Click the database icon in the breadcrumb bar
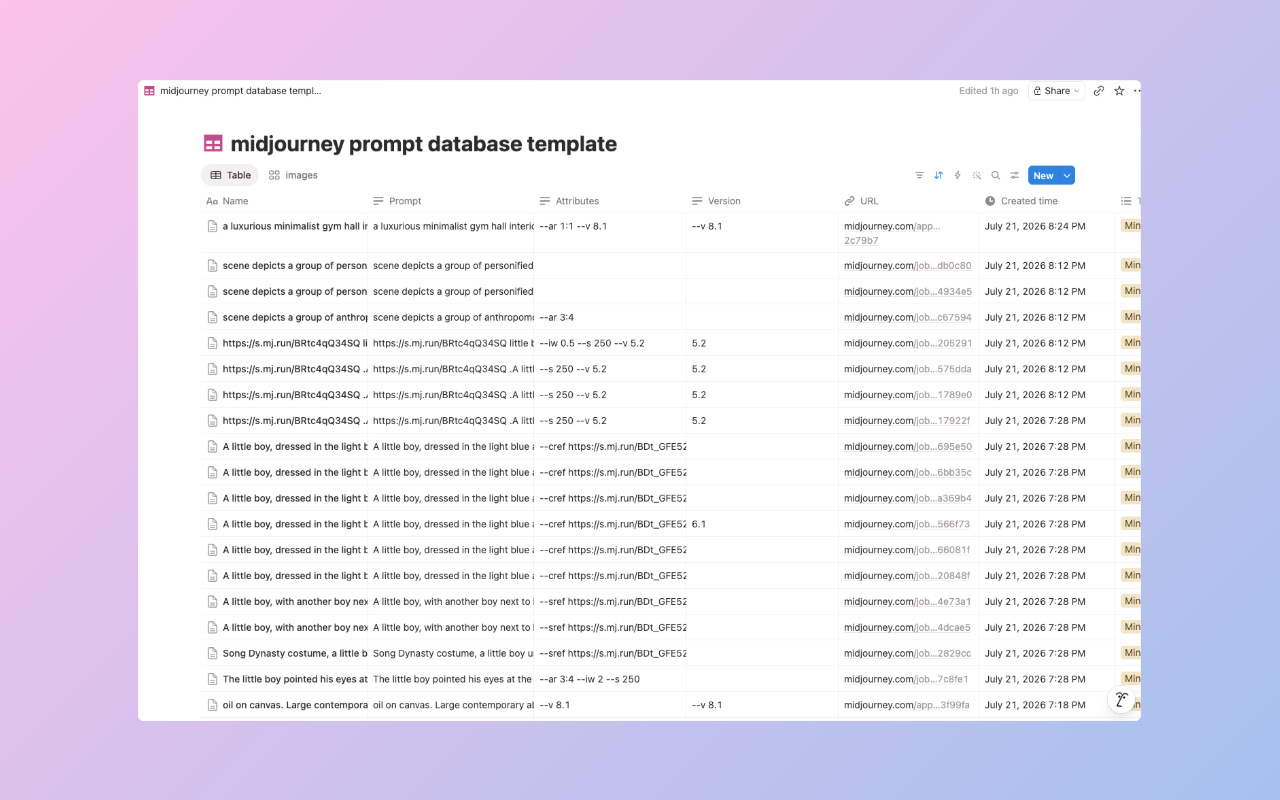Screen dimensions: 1280x800 (149, 91)
